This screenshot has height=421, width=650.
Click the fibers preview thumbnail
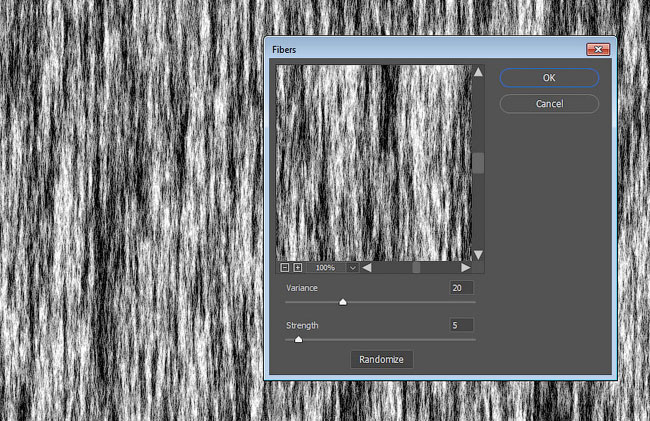374,163
